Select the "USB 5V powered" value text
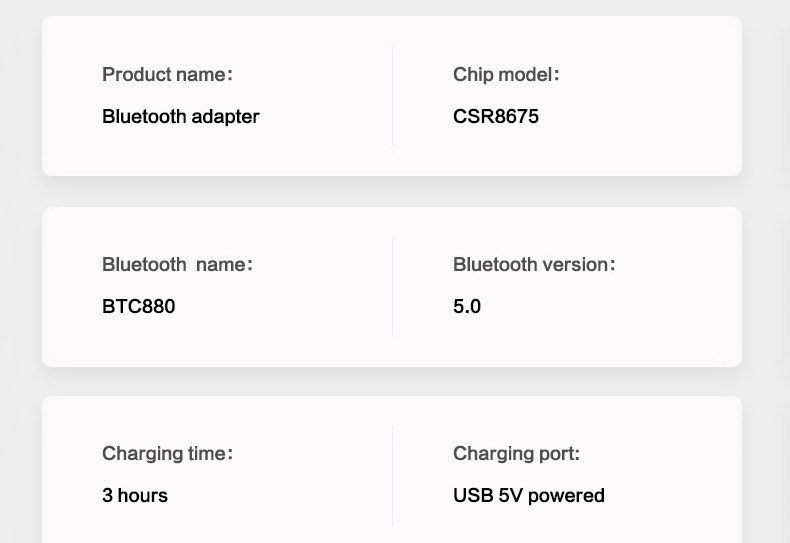 [x=529, y=496]
